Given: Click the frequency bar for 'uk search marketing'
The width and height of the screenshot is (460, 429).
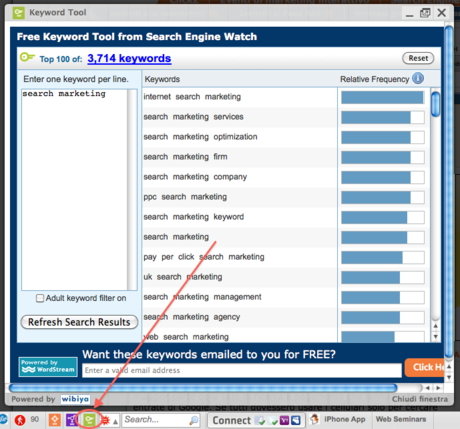Looking at the screenshot, I should coord(383,277).
